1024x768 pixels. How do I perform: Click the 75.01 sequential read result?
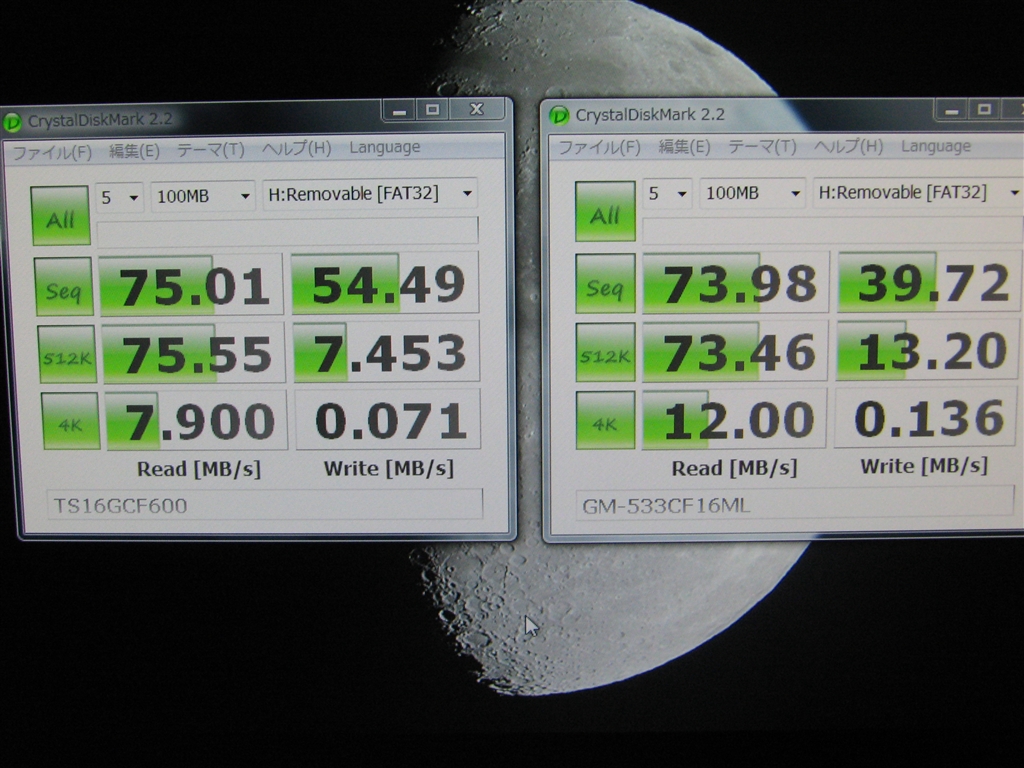pos(191,285)
